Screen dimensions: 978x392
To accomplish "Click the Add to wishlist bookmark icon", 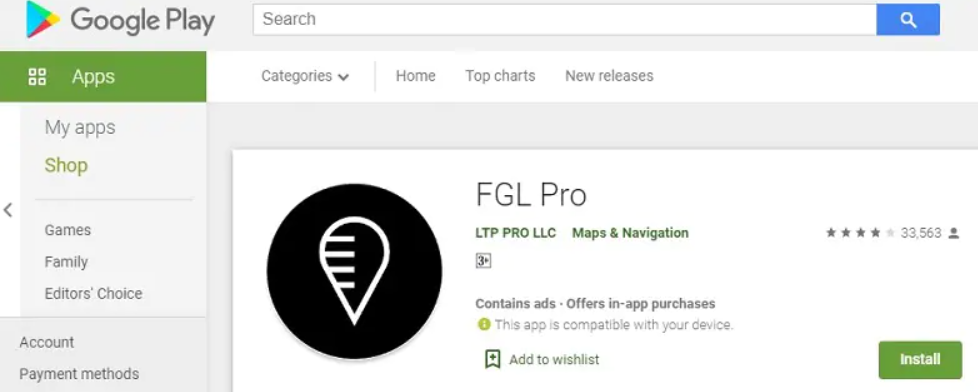I will click(x=493, y=359).
